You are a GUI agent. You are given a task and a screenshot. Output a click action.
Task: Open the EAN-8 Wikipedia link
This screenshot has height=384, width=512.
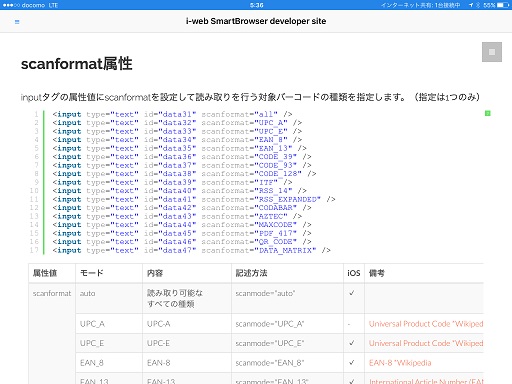[400, 363]
